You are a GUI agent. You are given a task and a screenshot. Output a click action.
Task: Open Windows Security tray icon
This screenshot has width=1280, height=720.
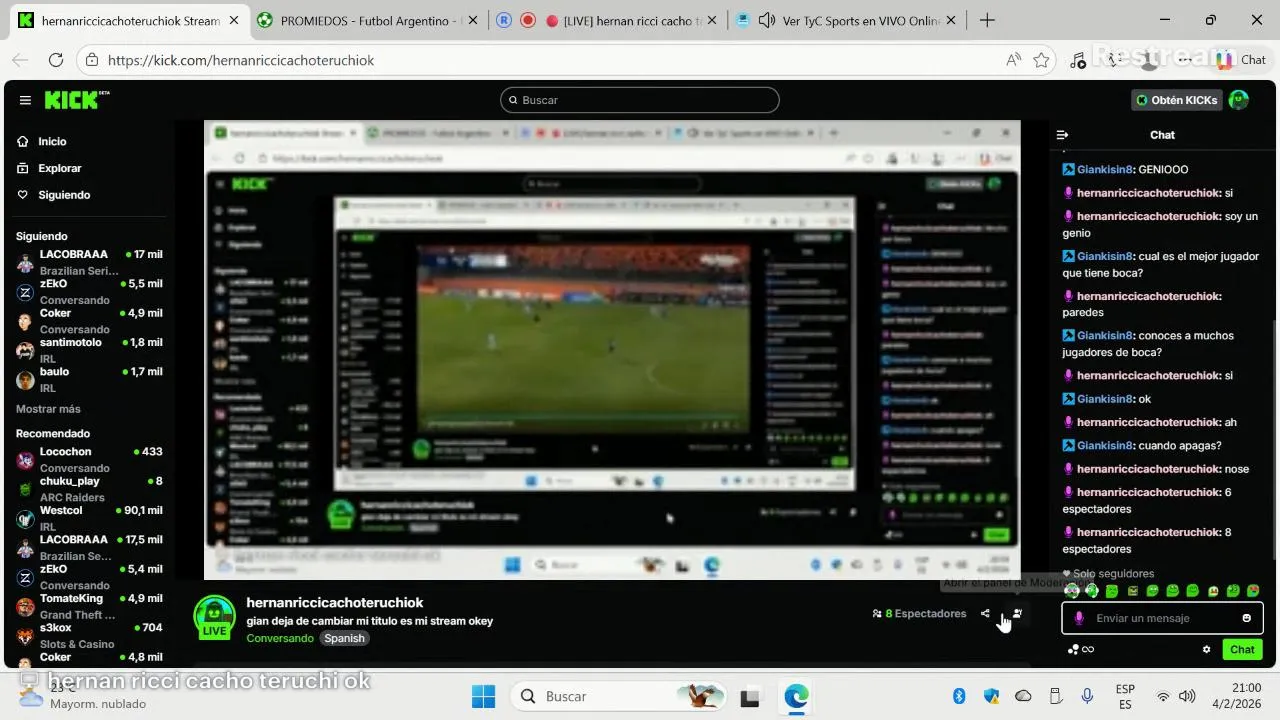991,696
